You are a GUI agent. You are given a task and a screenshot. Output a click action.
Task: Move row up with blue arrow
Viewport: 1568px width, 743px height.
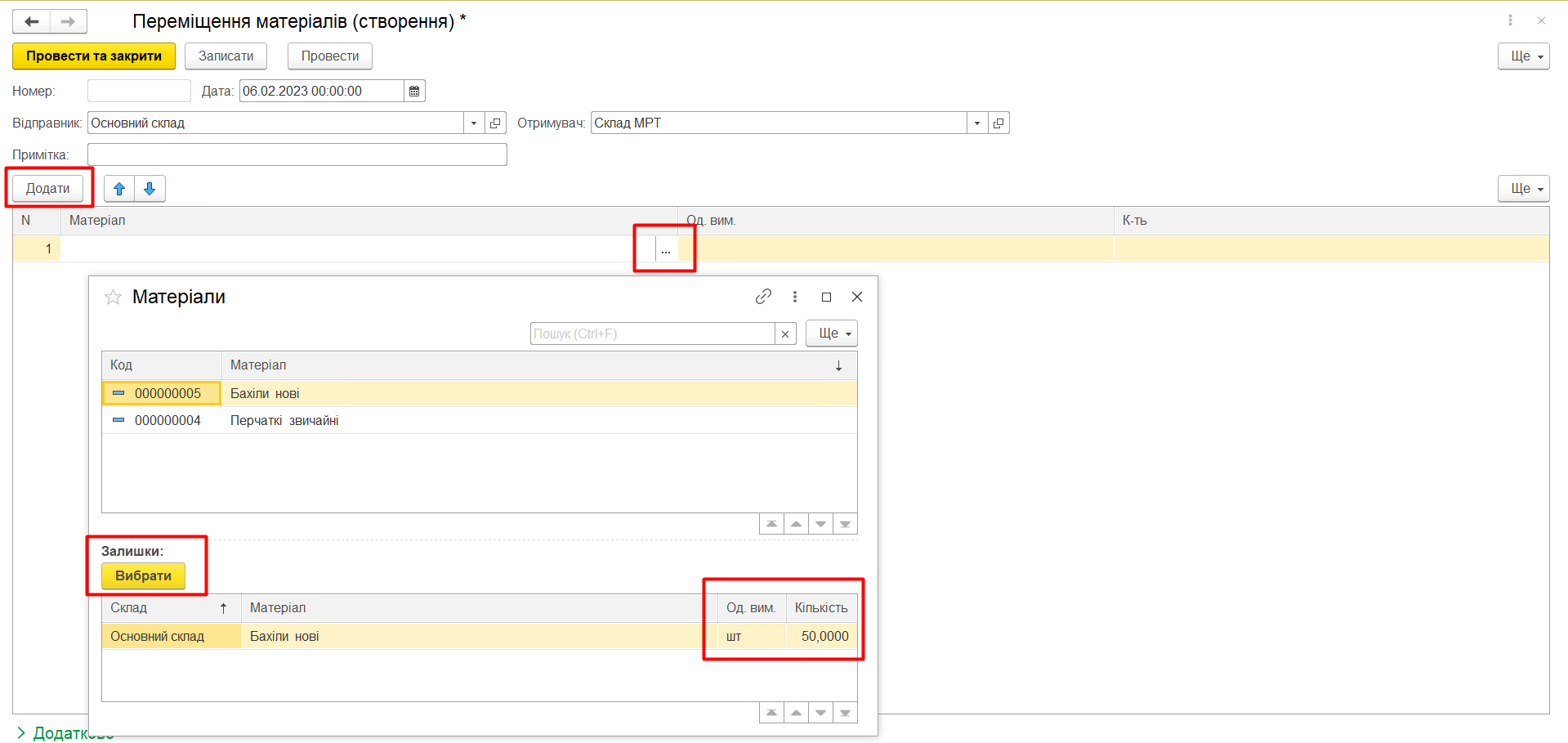coord(119,189)
